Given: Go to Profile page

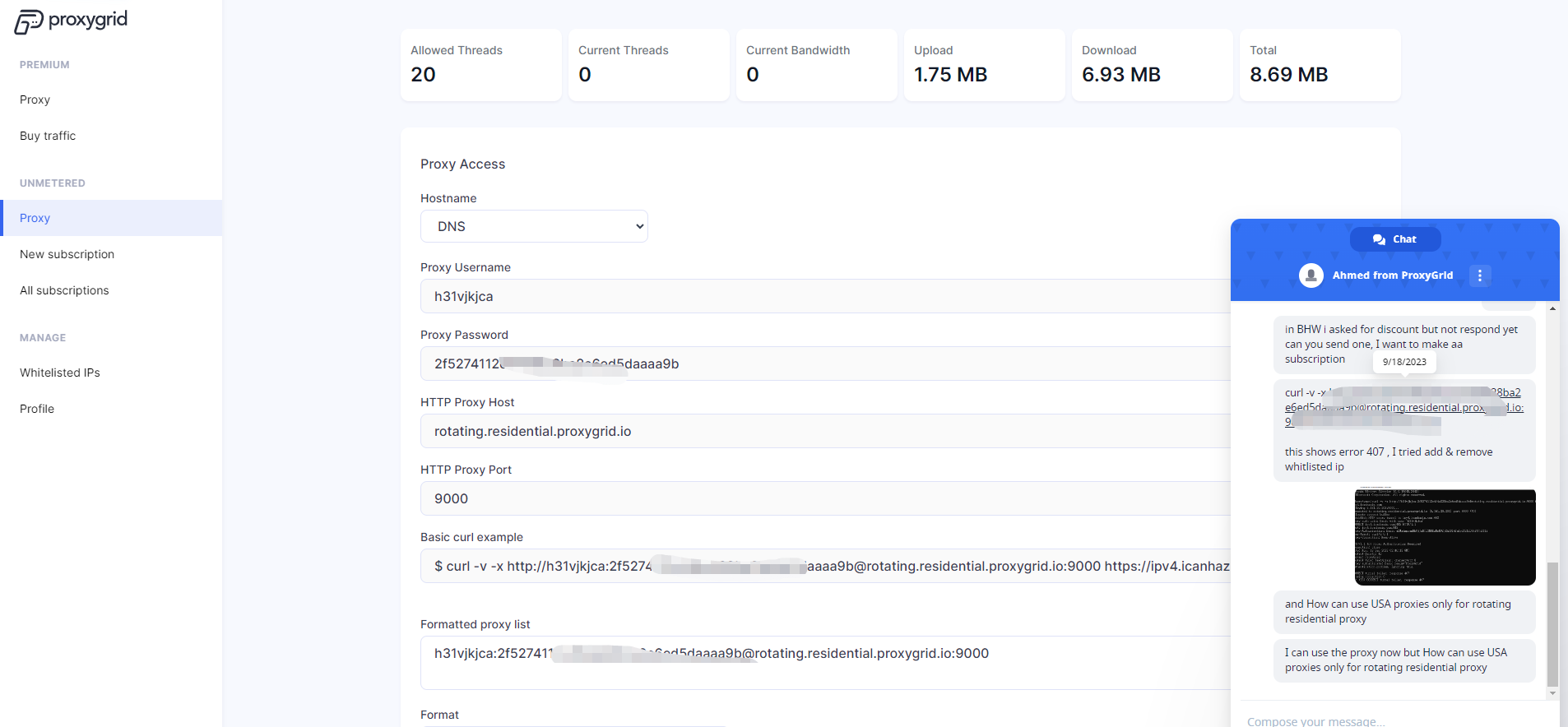Looking at the screenshot, I should (37, 409).
